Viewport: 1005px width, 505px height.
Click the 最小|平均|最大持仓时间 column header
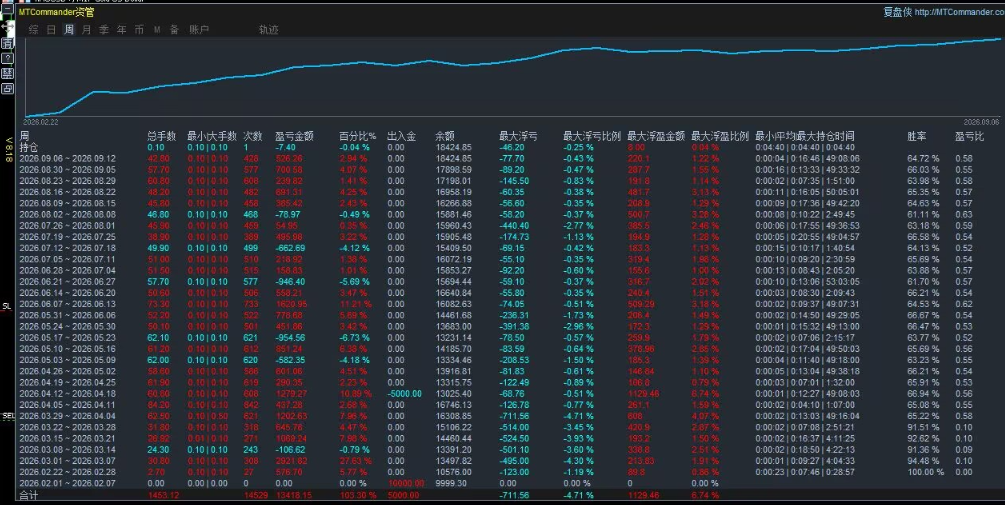click(x=804, y=136)
